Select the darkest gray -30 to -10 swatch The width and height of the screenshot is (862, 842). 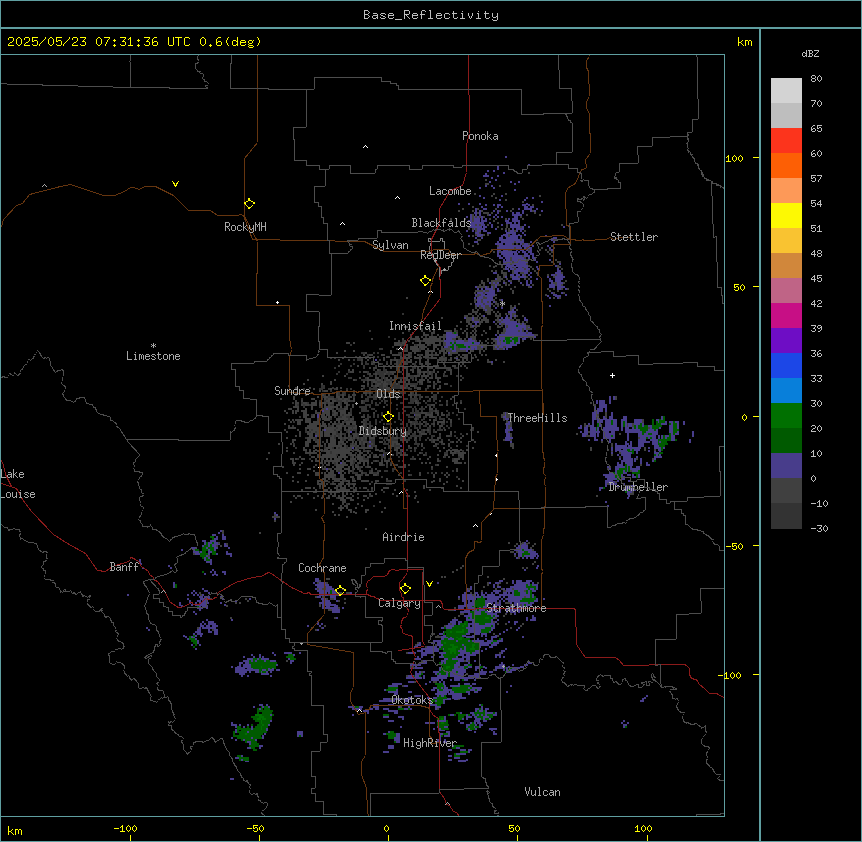[x=786, y=516]
